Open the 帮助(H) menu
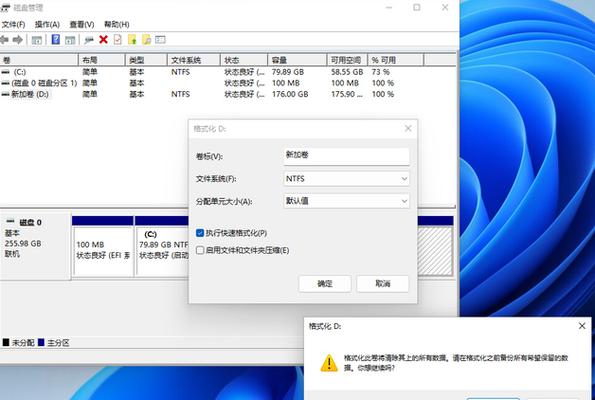 (116, 25)
